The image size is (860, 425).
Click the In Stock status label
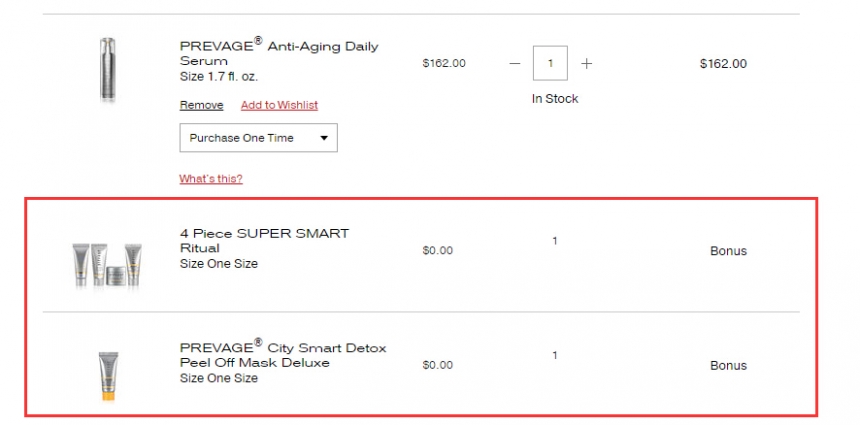coord(555,99)
